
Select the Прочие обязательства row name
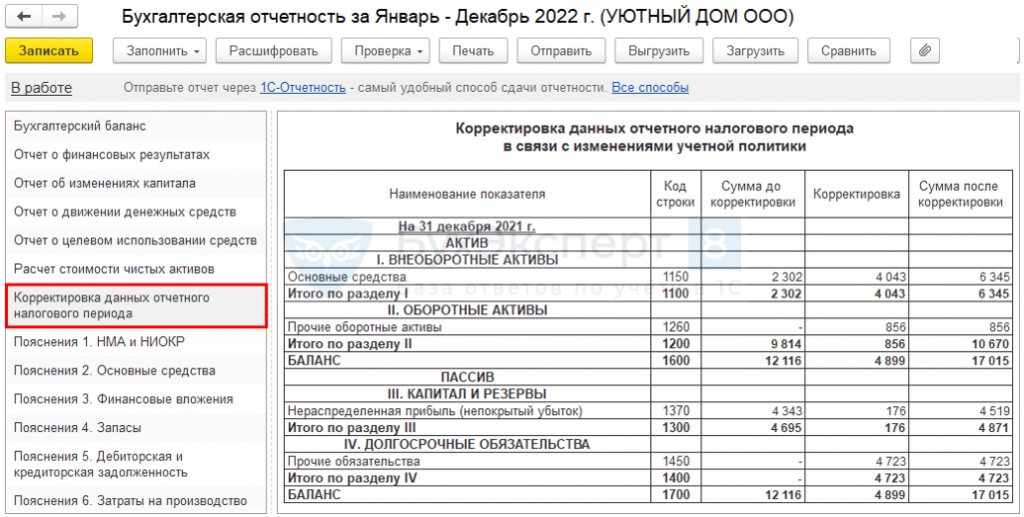[467, 462]
